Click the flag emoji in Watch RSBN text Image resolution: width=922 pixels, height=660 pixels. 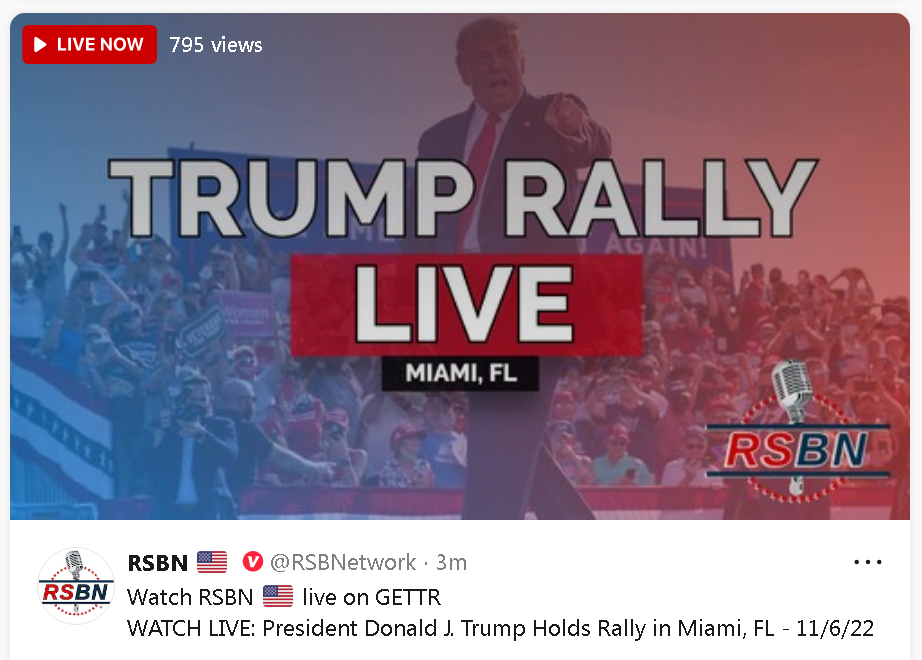(278, 596)
